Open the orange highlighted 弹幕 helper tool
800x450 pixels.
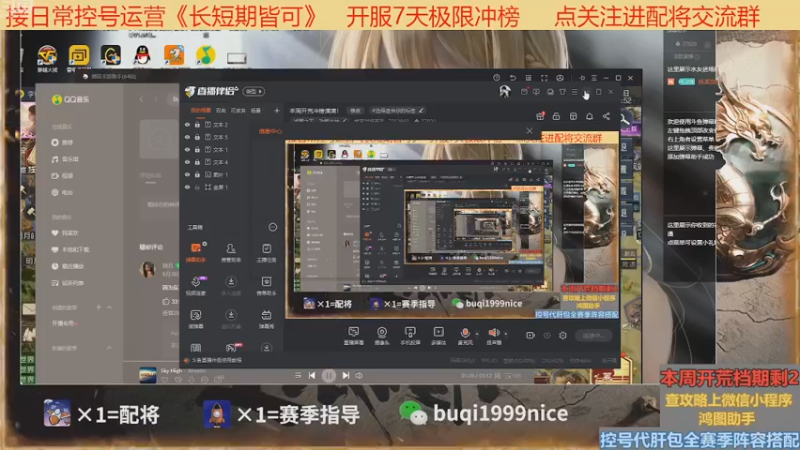coord(196,252)
